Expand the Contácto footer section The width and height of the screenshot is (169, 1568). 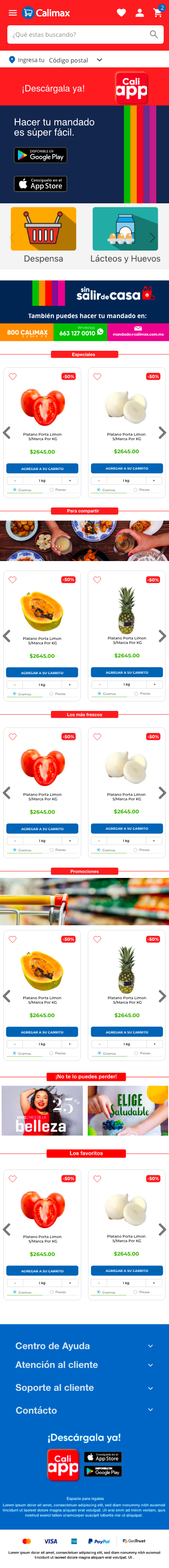pos(84,1410)
